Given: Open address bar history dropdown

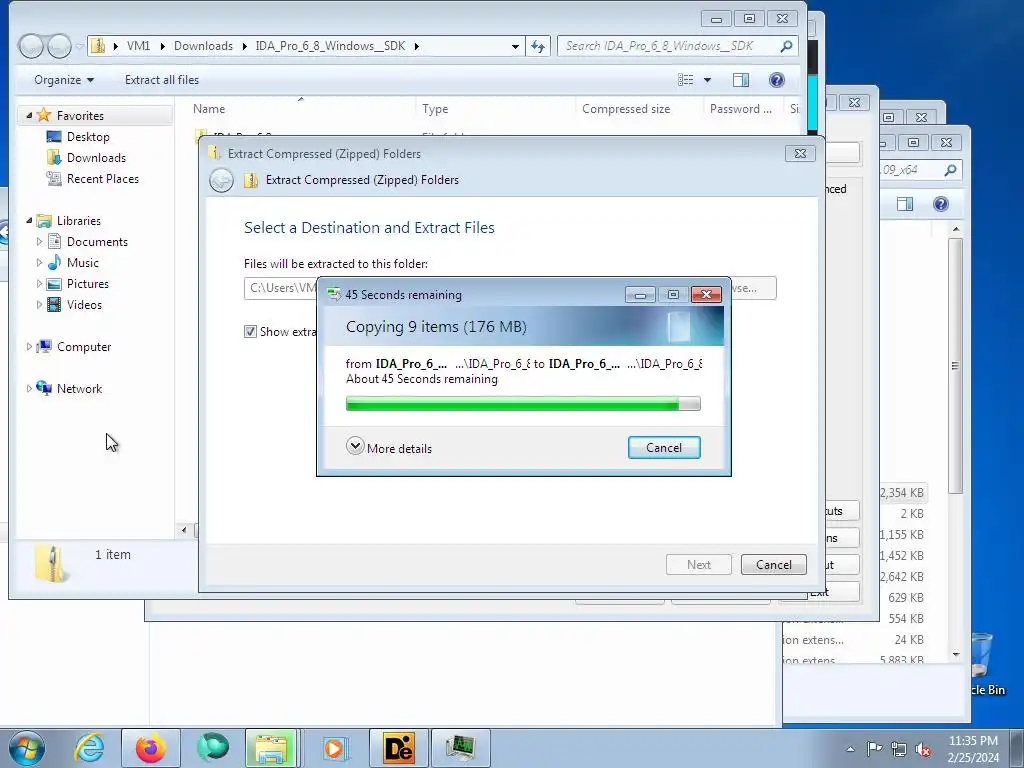Looking at the screenshot, I should 515,46.
